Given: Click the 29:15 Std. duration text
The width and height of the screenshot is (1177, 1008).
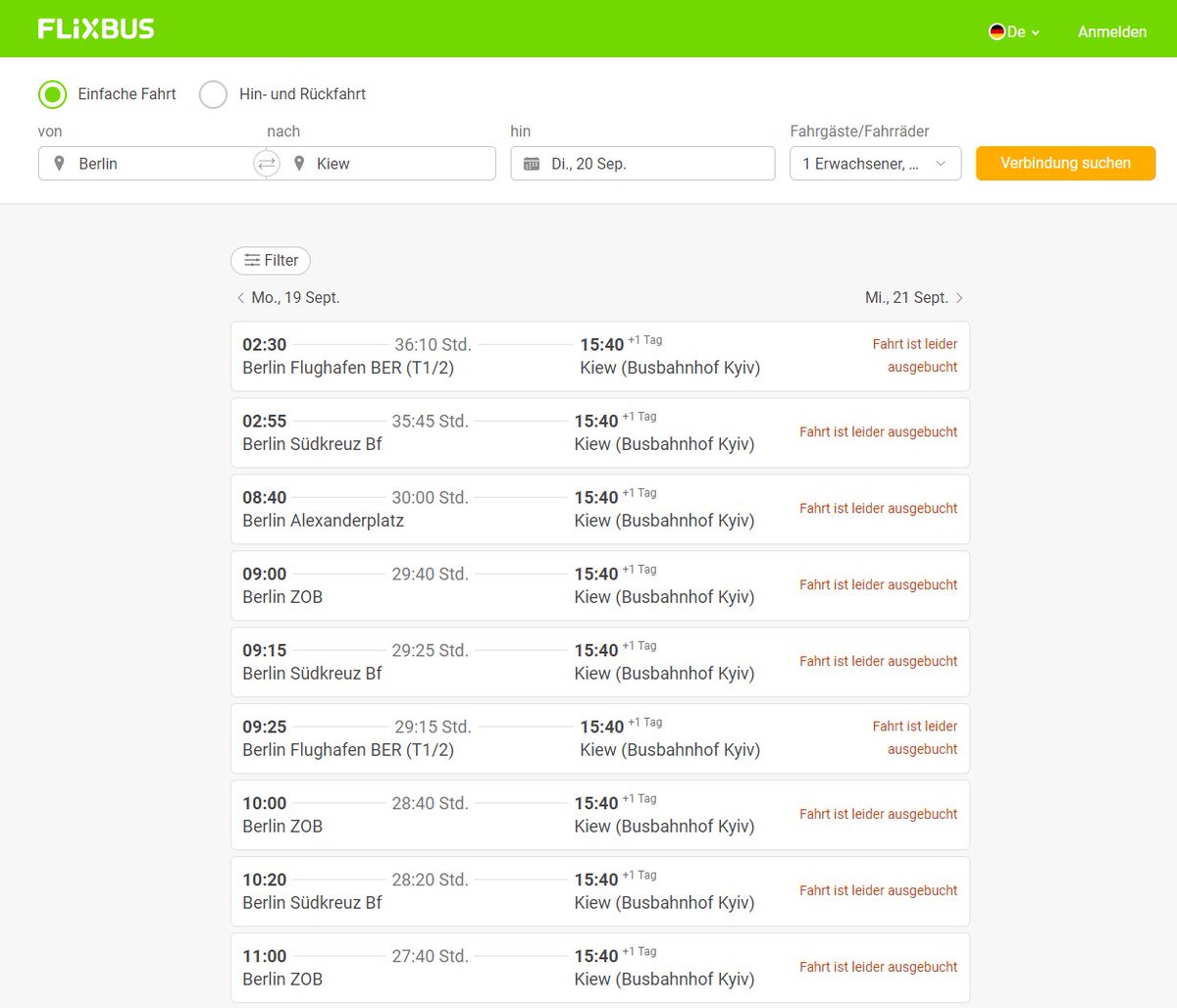Looking at the screenshot, I should [x=433, y=727].
